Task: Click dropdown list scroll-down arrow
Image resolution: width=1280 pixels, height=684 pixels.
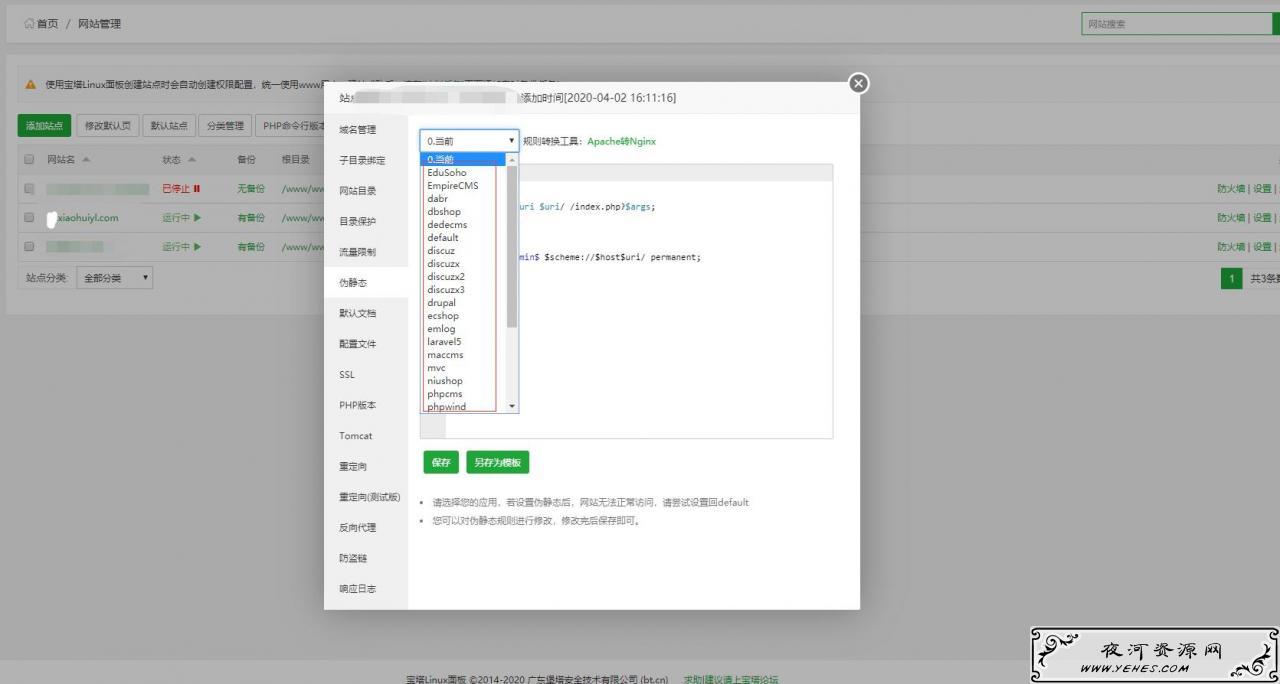Action: click(513, 406)
